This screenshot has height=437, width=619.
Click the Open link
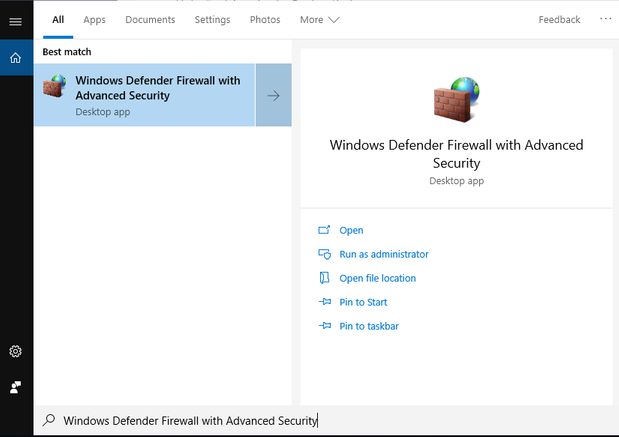pyautogui.click(x=351, y=230)
